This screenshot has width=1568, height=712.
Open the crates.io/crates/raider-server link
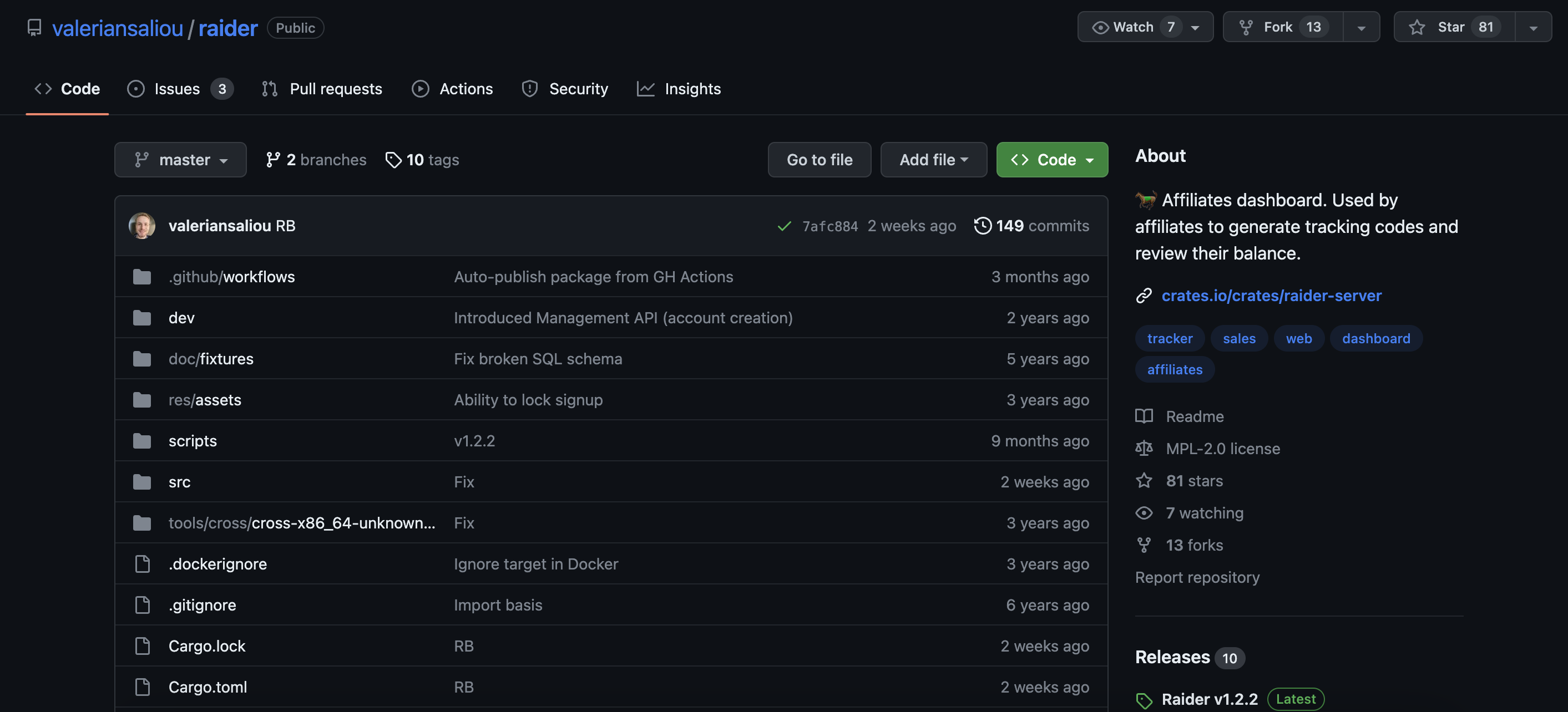[x=1271, y=295]
